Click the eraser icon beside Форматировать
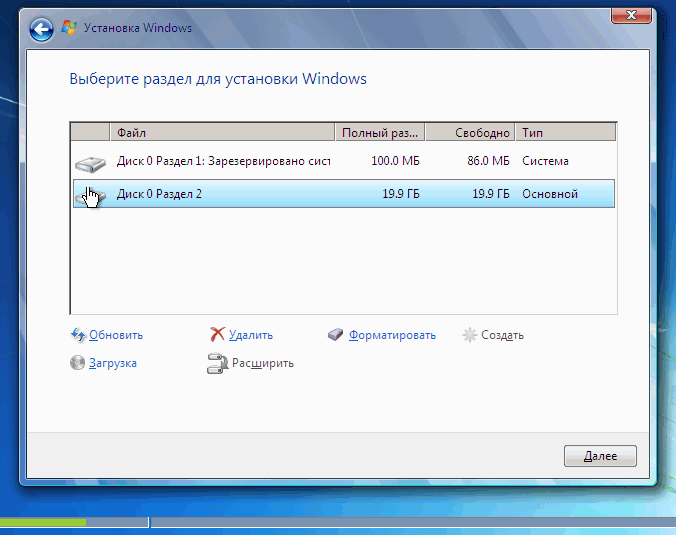This screenshot has height=535, width=676. (x=335, y=335)
